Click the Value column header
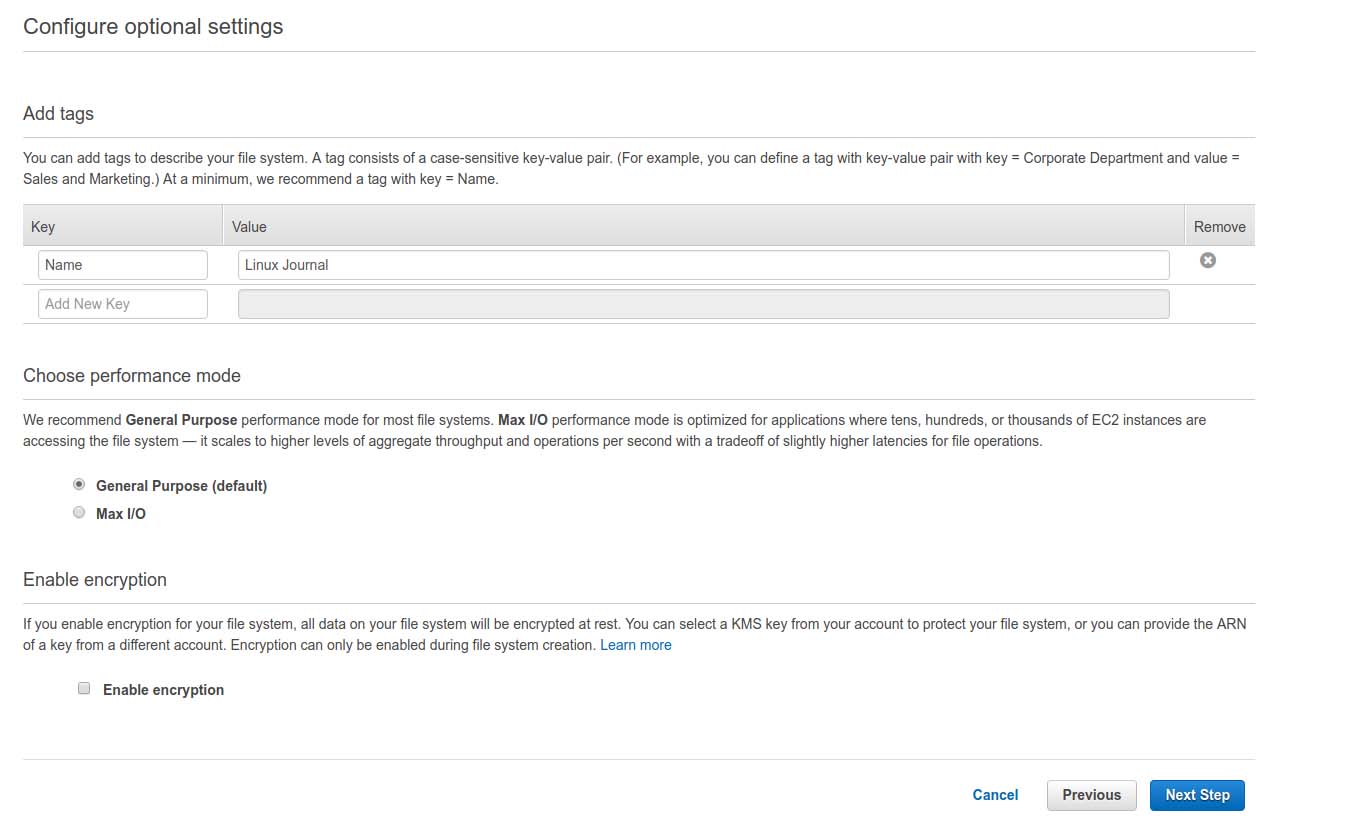Image resolution: width=1367 pixels, height=824 pixels. pyautogui.click(x=249, y=227)
